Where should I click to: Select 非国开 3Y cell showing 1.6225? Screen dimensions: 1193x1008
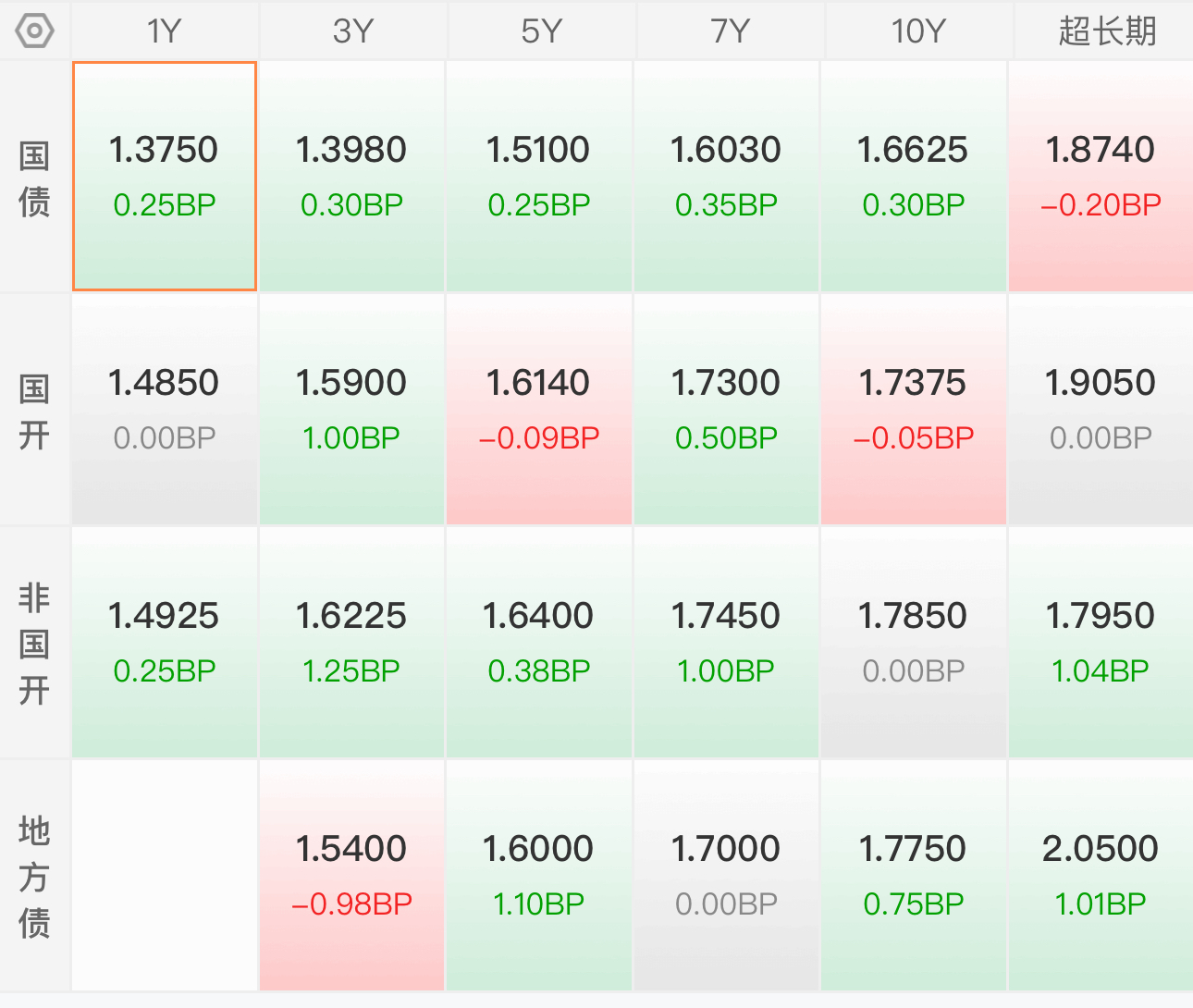point(351,643)
